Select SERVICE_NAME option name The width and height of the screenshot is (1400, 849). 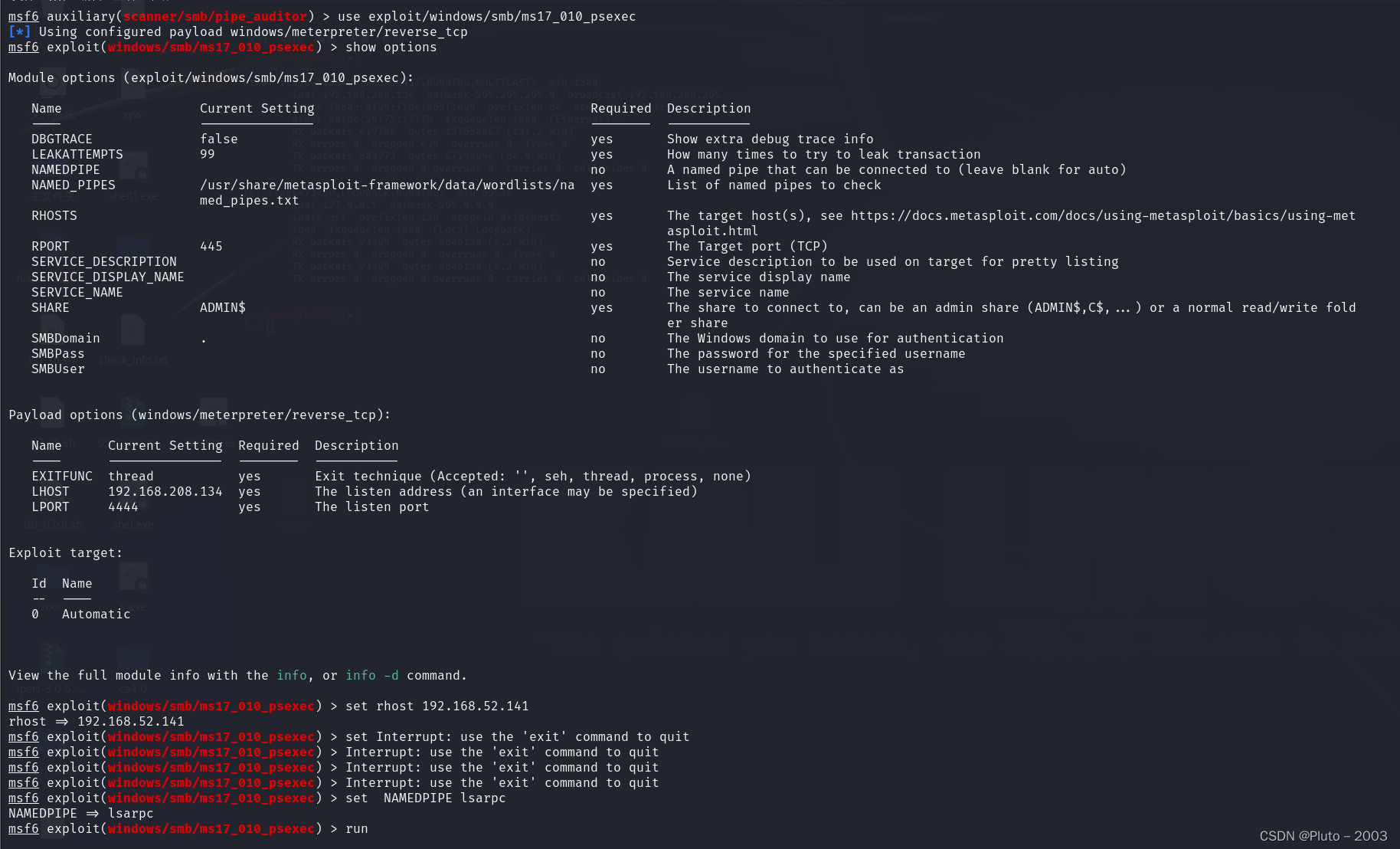77,293
